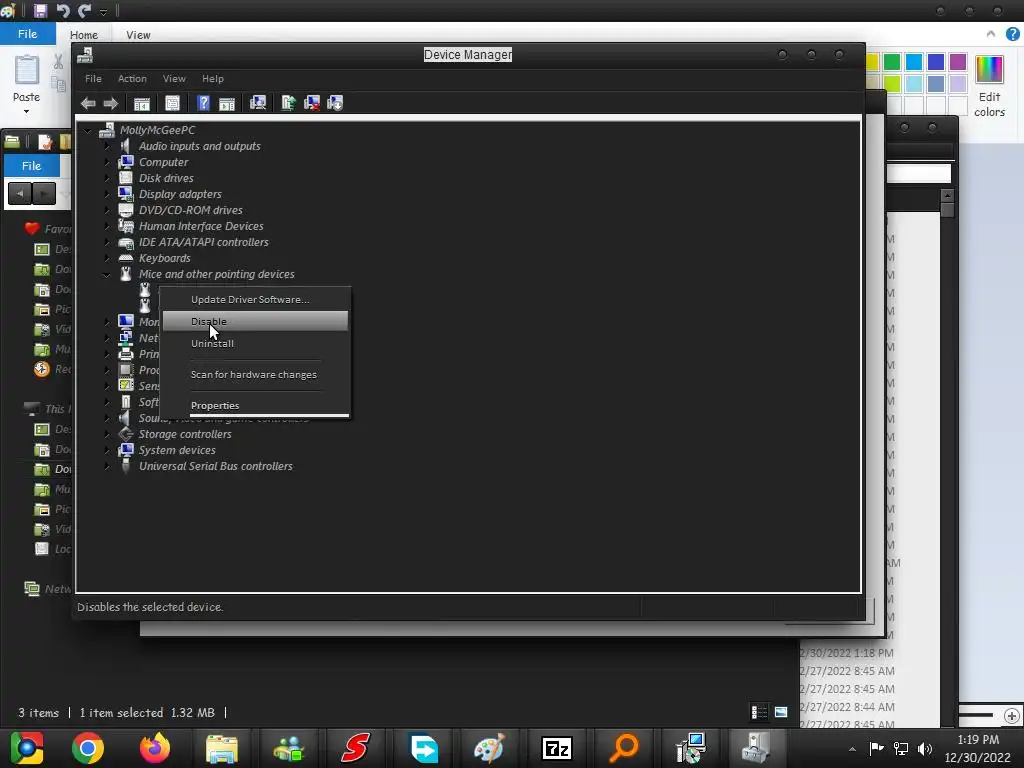The image size is (1024, 768).
Task: Collapse Mice and other pointing devices
Action: point(106,275)
